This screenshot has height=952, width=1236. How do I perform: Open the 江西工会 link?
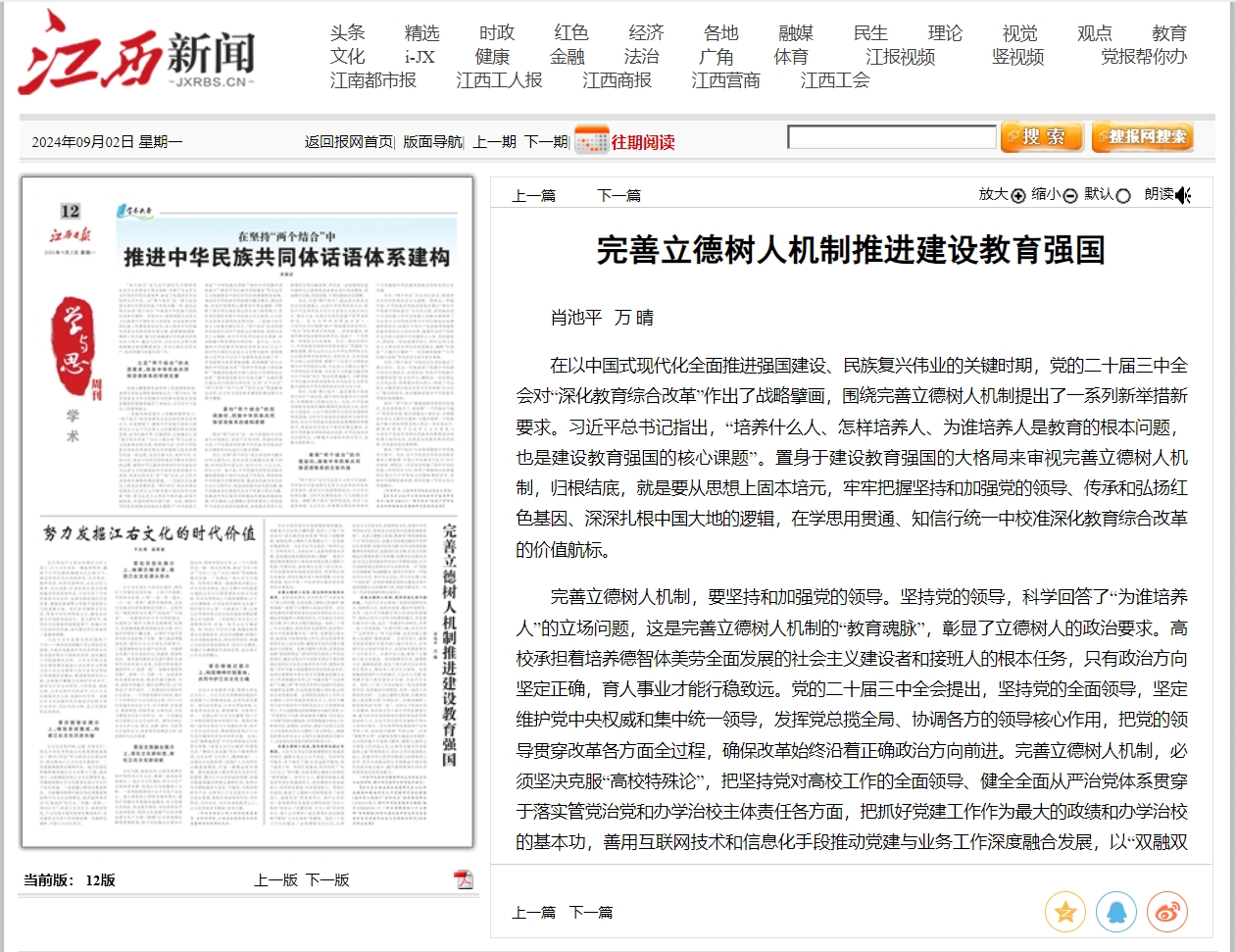[x=834, y=80]
